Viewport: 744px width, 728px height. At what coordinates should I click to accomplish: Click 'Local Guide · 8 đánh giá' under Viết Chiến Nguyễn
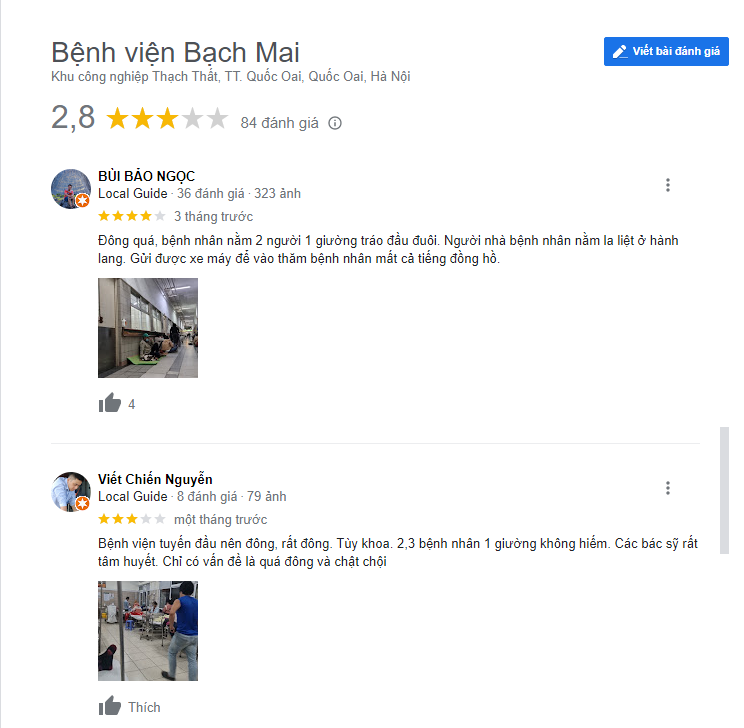(167, 496)
